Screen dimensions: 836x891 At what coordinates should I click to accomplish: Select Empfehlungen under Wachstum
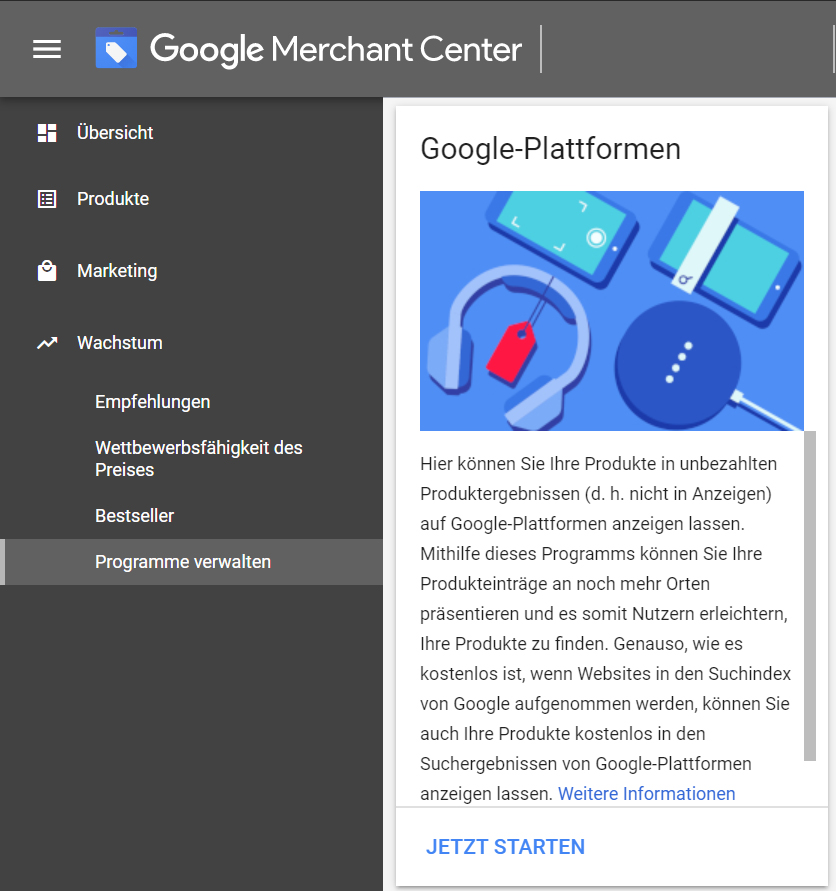click(152, 402)
